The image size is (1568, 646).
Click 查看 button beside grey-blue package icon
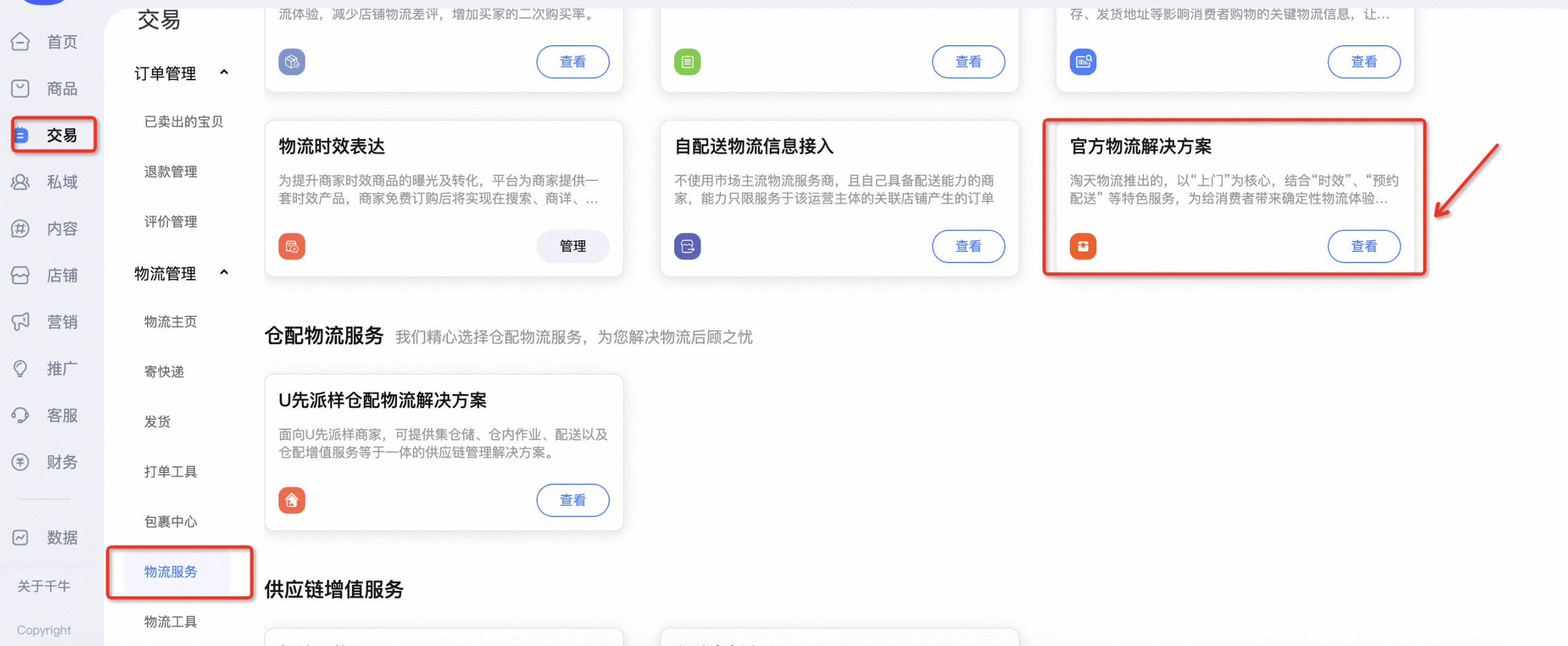coord(573,62)
